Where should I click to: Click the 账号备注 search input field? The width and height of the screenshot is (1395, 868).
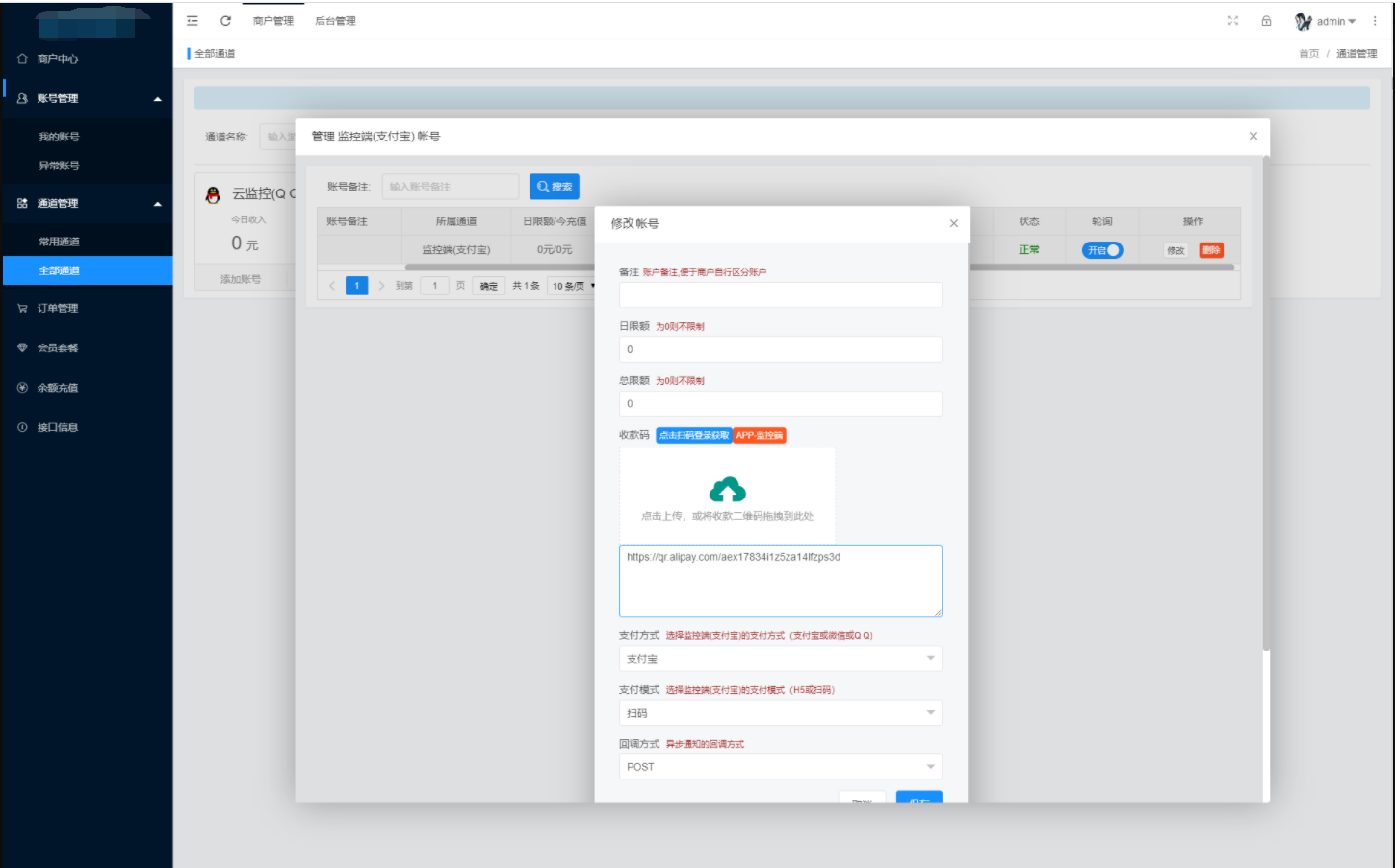[x=450, y=187]
